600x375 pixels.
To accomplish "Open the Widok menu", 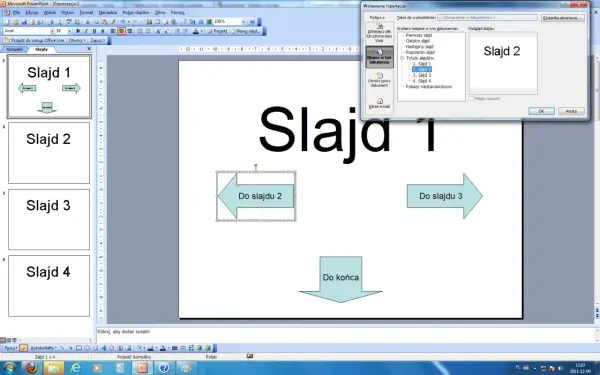I will click(x=50, y=13).
